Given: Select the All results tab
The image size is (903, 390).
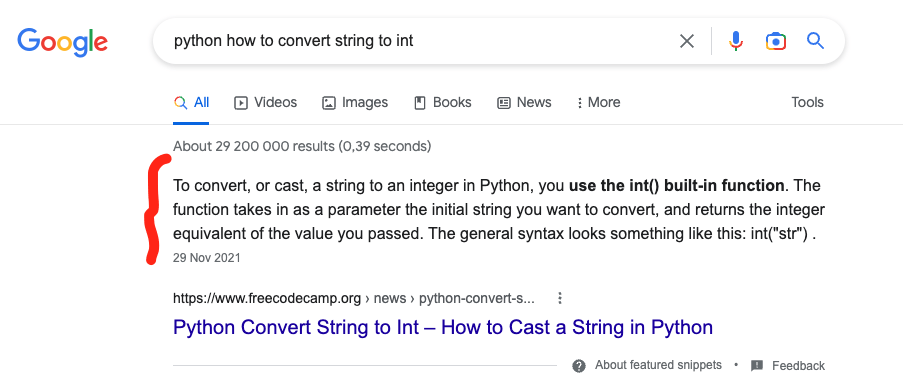Looking at the screenshot, I should [x=191, y=103].
